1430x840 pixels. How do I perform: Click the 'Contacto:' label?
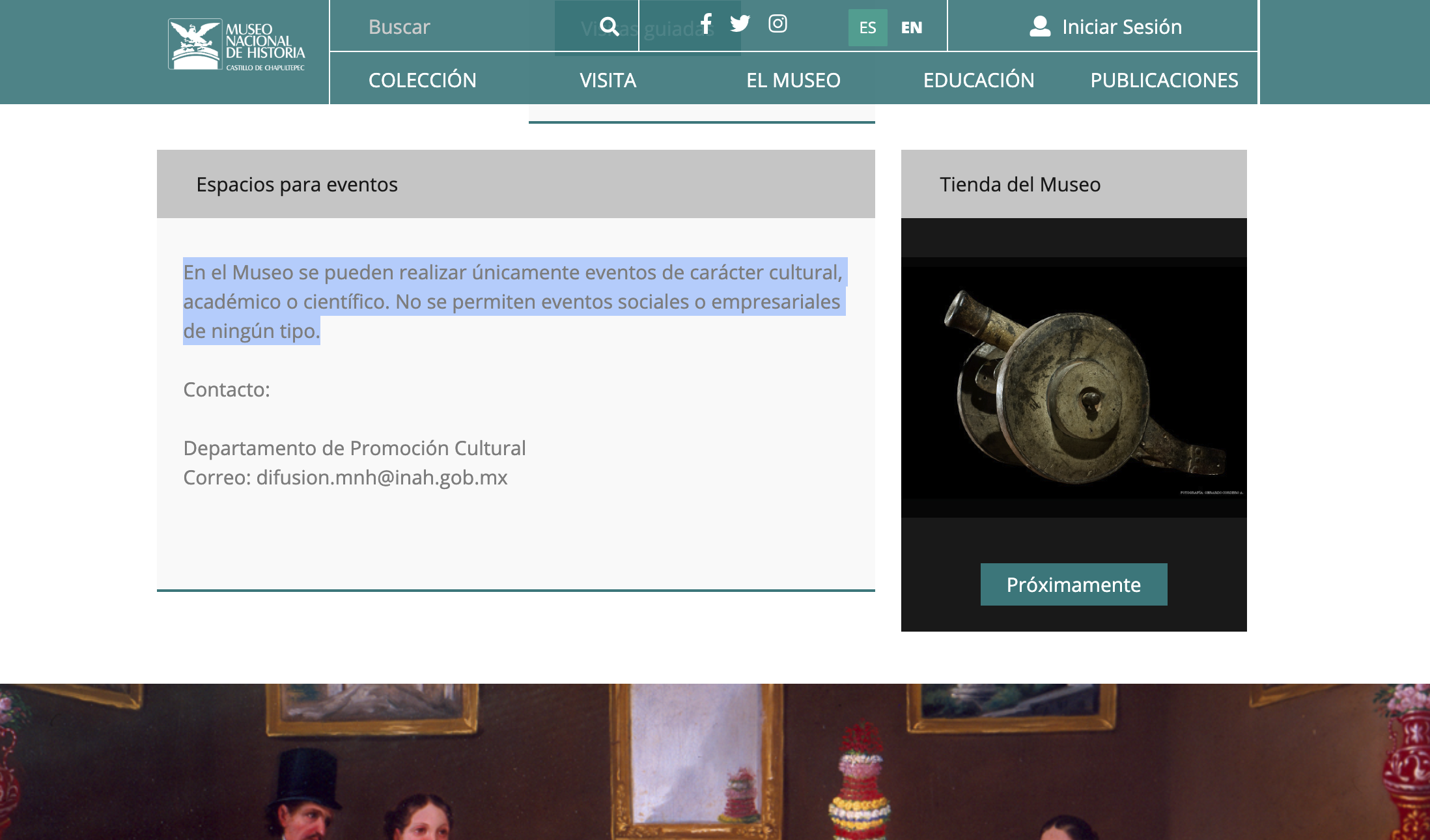[x=227, y=389]
